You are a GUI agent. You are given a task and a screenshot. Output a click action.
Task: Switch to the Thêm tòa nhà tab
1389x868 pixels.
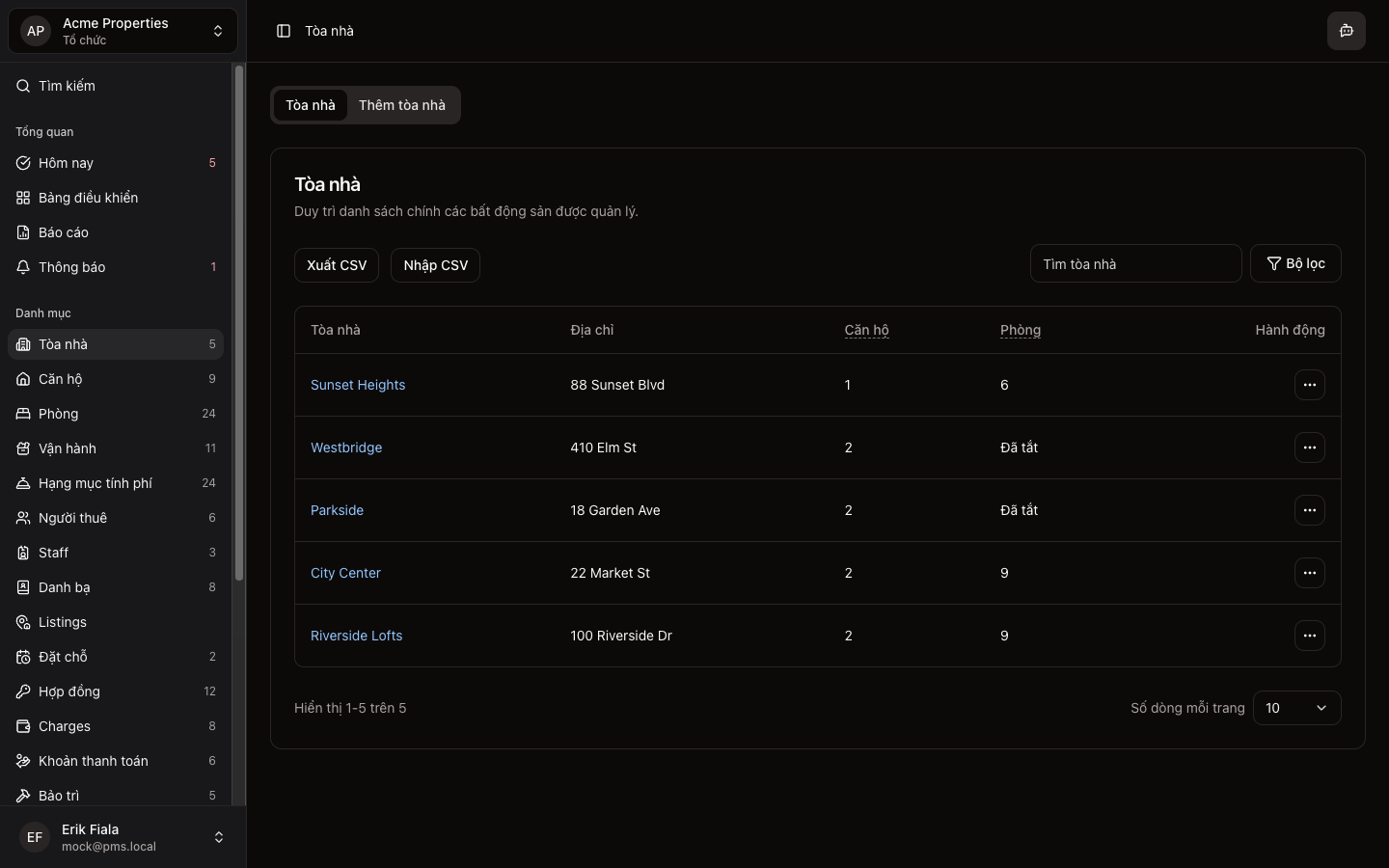[x=402, y=105]
